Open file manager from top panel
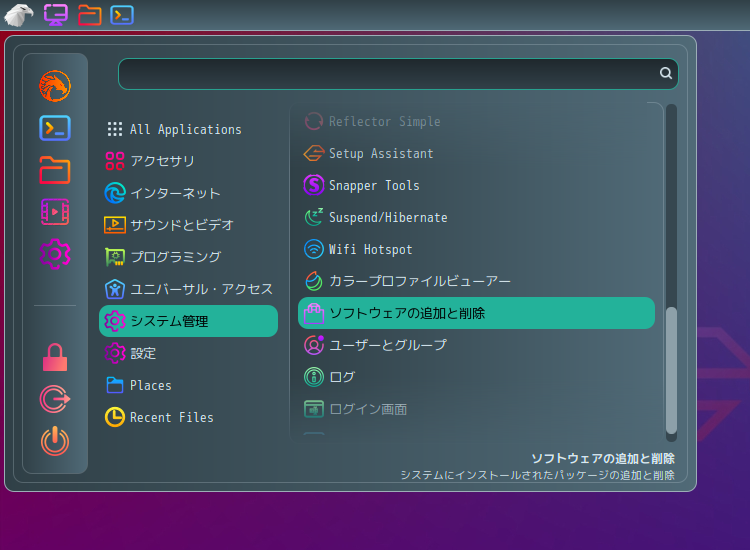Viewport: 750px width, 550px height. [89, 15]
